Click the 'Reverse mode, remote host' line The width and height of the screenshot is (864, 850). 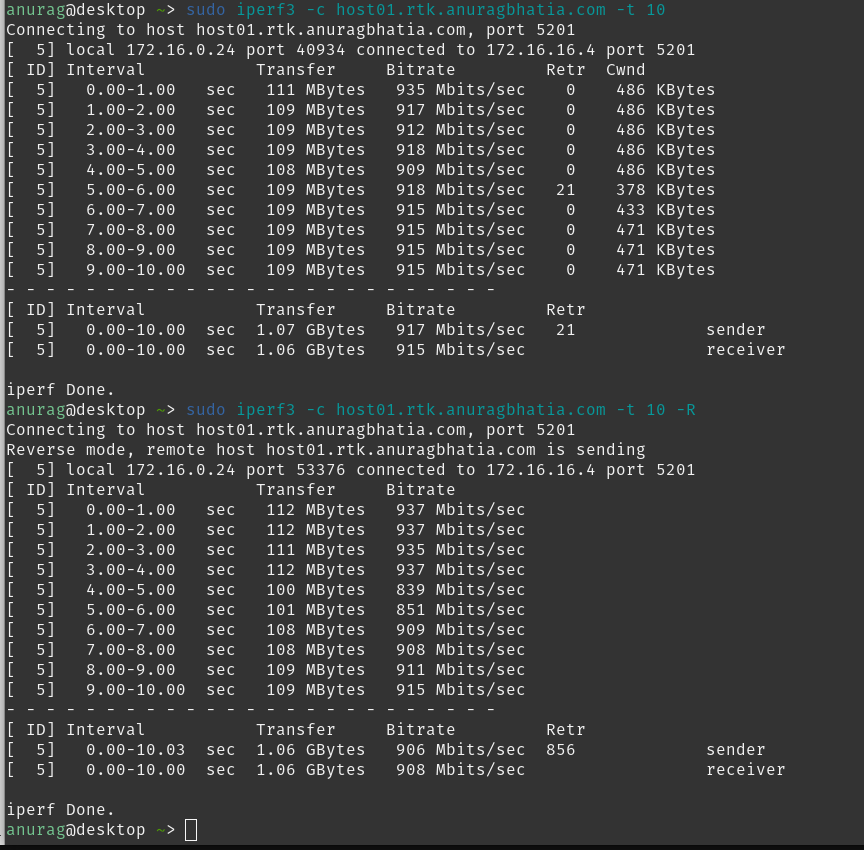[326, 450]
